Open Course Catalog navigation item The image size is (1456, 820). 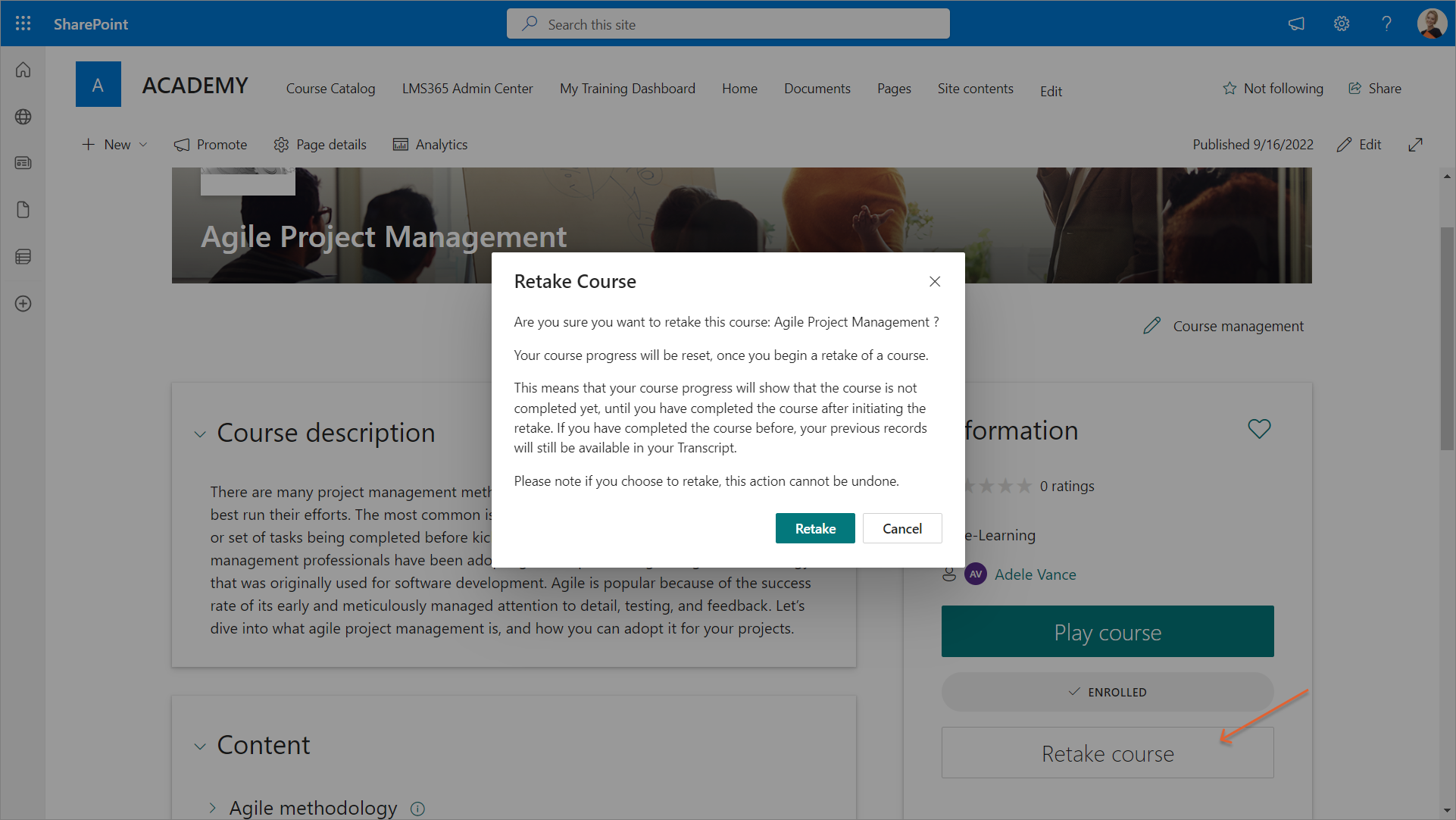tap(330, 89)
